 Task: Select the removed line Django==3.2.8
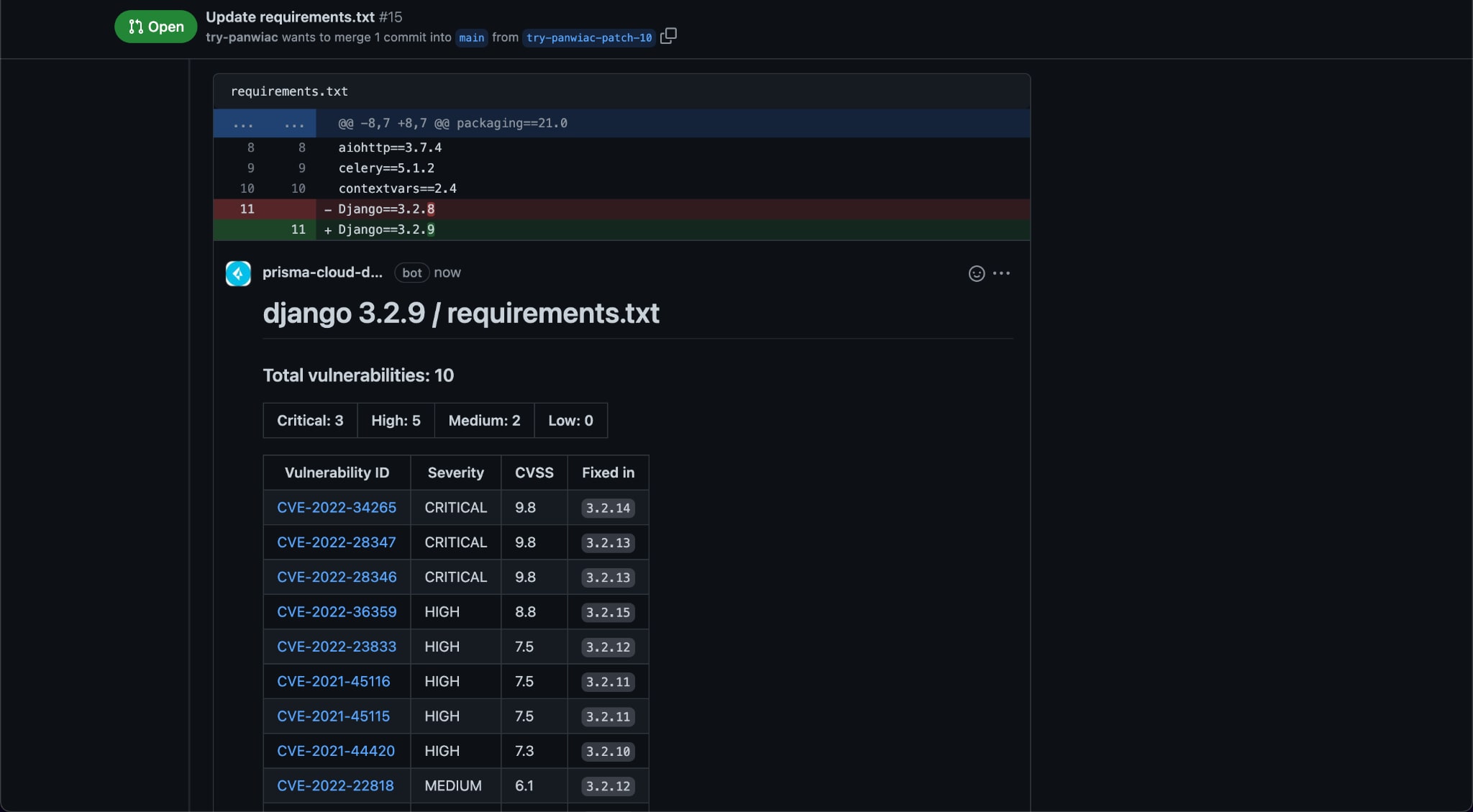pos(621,209)
